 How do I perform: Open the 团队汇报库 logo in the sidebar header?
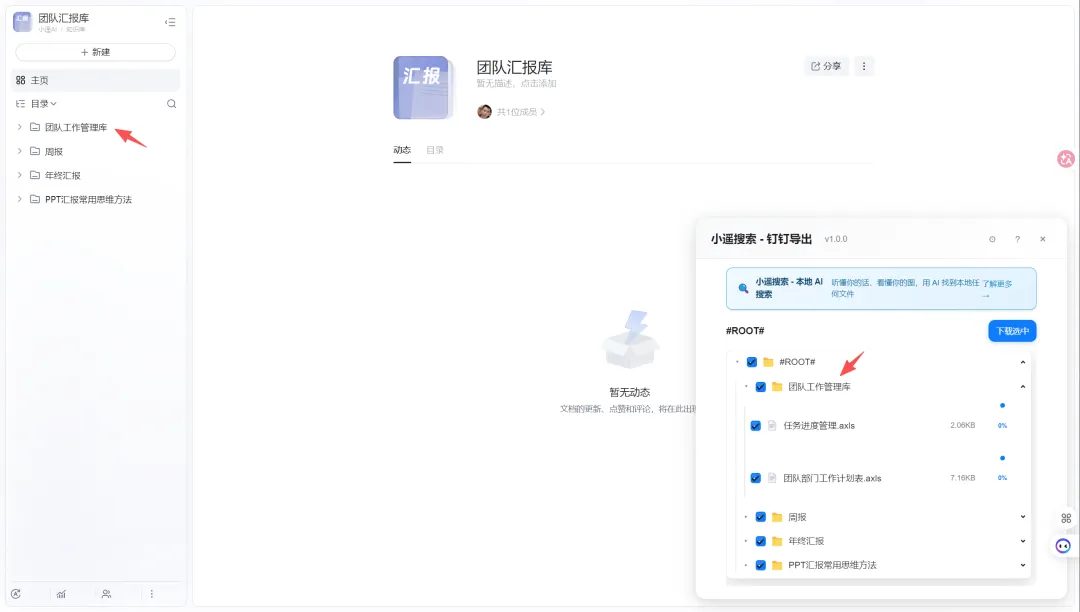pyautogui.click(x=22, y=22)
